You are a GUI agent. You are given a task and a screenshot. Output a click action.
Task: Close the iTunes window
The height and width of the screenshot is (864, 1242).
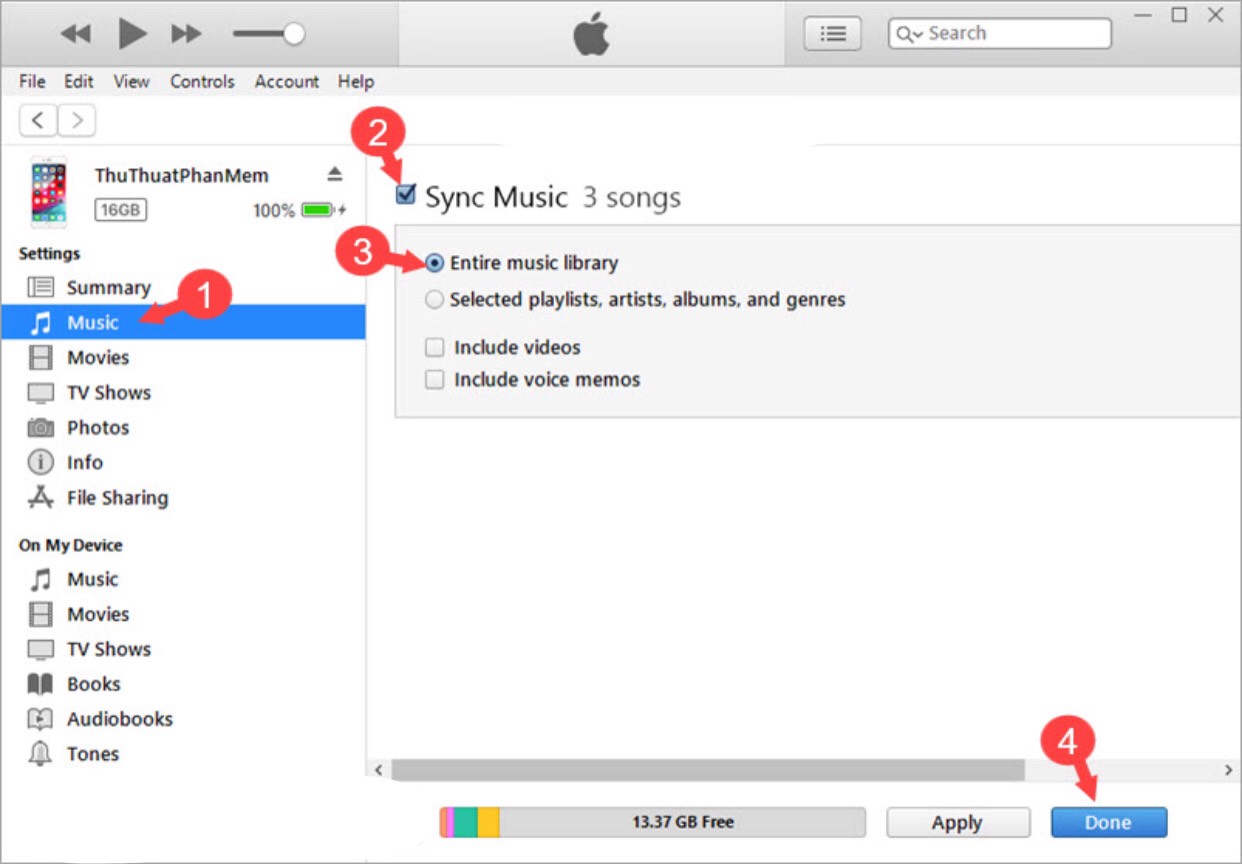tap(1216, 15)
